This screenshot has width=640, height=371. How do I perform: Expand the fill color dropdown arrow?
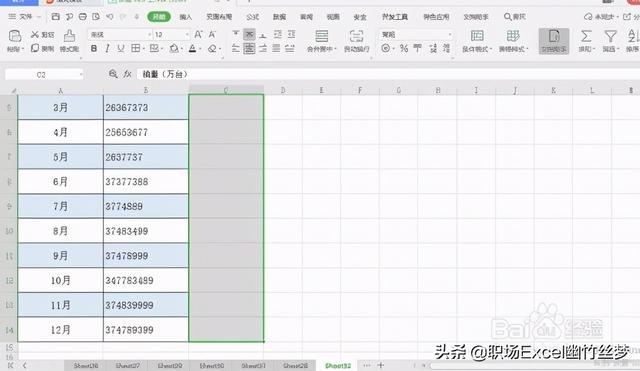click(x=182, y=49)
